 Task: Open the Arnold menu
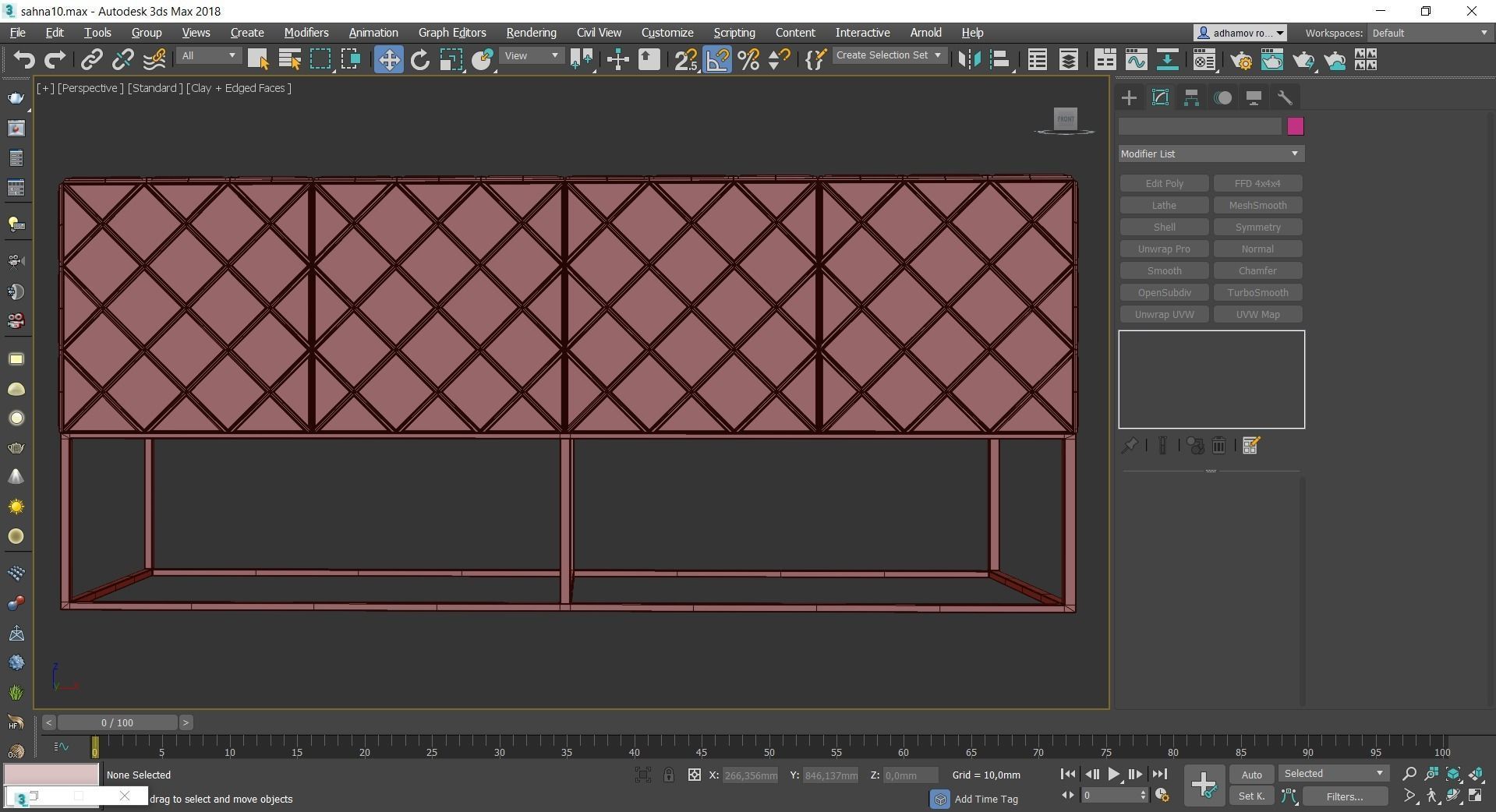[x=925, y=33]
